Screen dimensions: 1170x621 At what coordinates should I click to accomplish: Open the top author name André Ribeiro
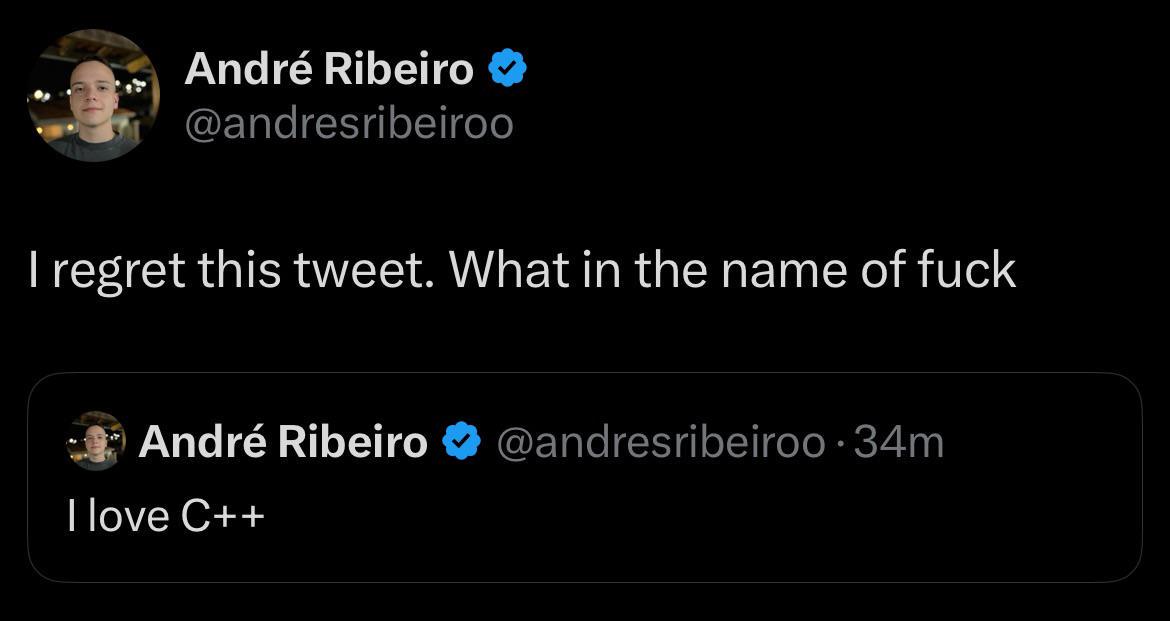329,69
